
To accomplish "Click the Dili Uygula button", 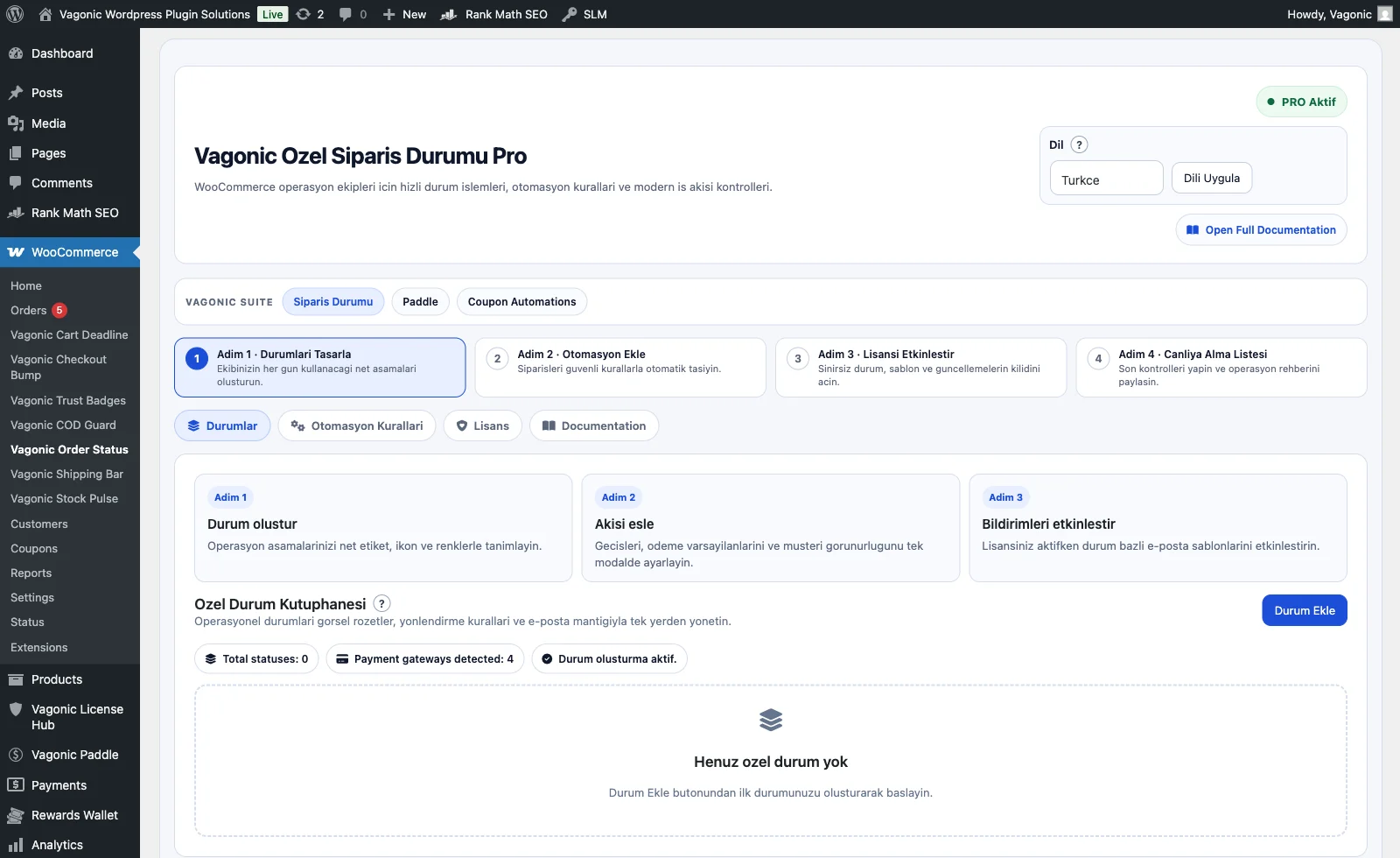I will tap(1212, 178).
